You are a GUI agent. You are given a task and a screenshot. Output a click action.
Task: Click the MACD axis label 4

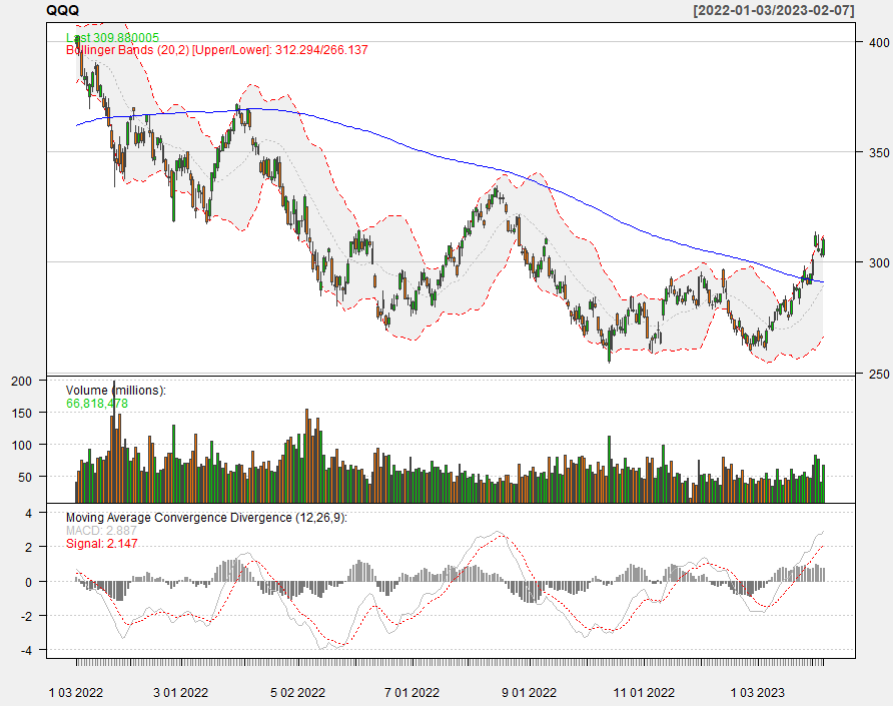(x=28, y=513)
